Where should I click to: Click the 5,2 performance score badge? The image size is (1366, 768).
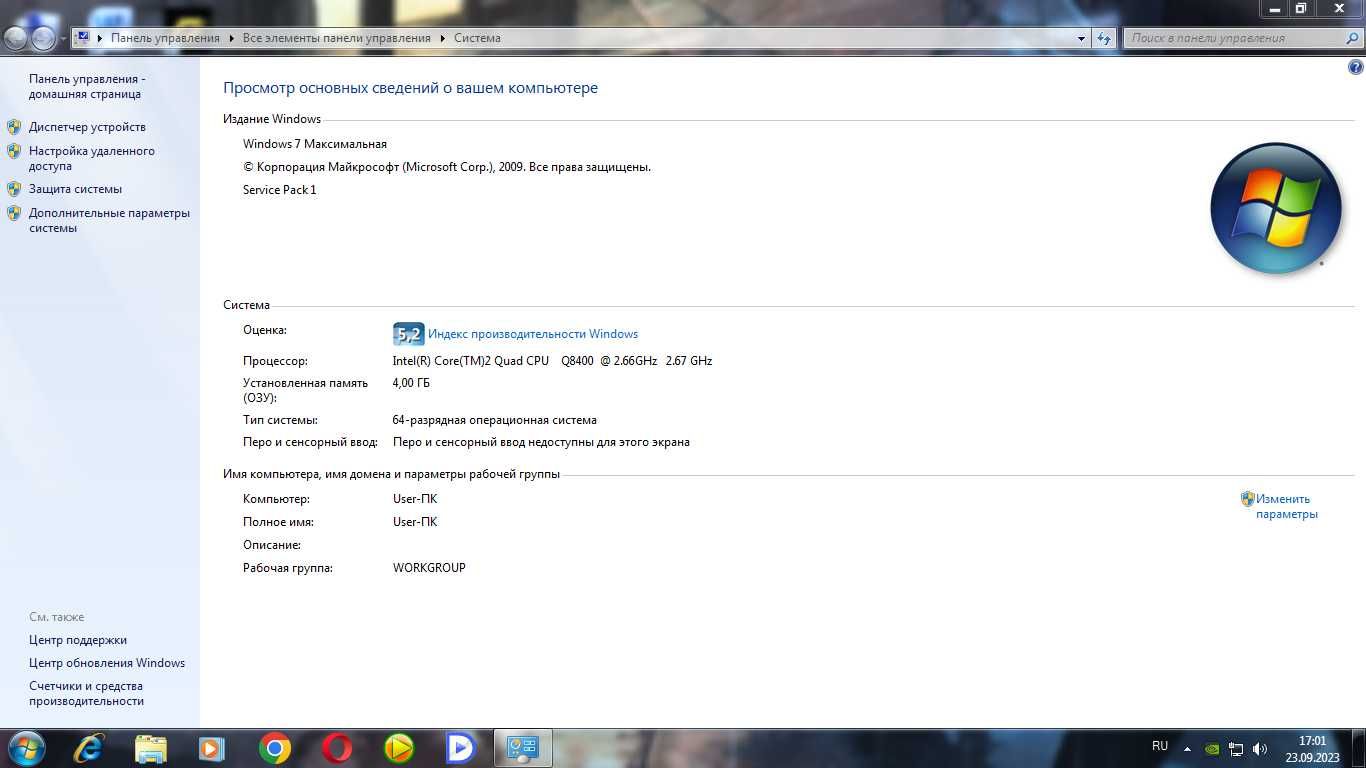click(x=409, y=334)
